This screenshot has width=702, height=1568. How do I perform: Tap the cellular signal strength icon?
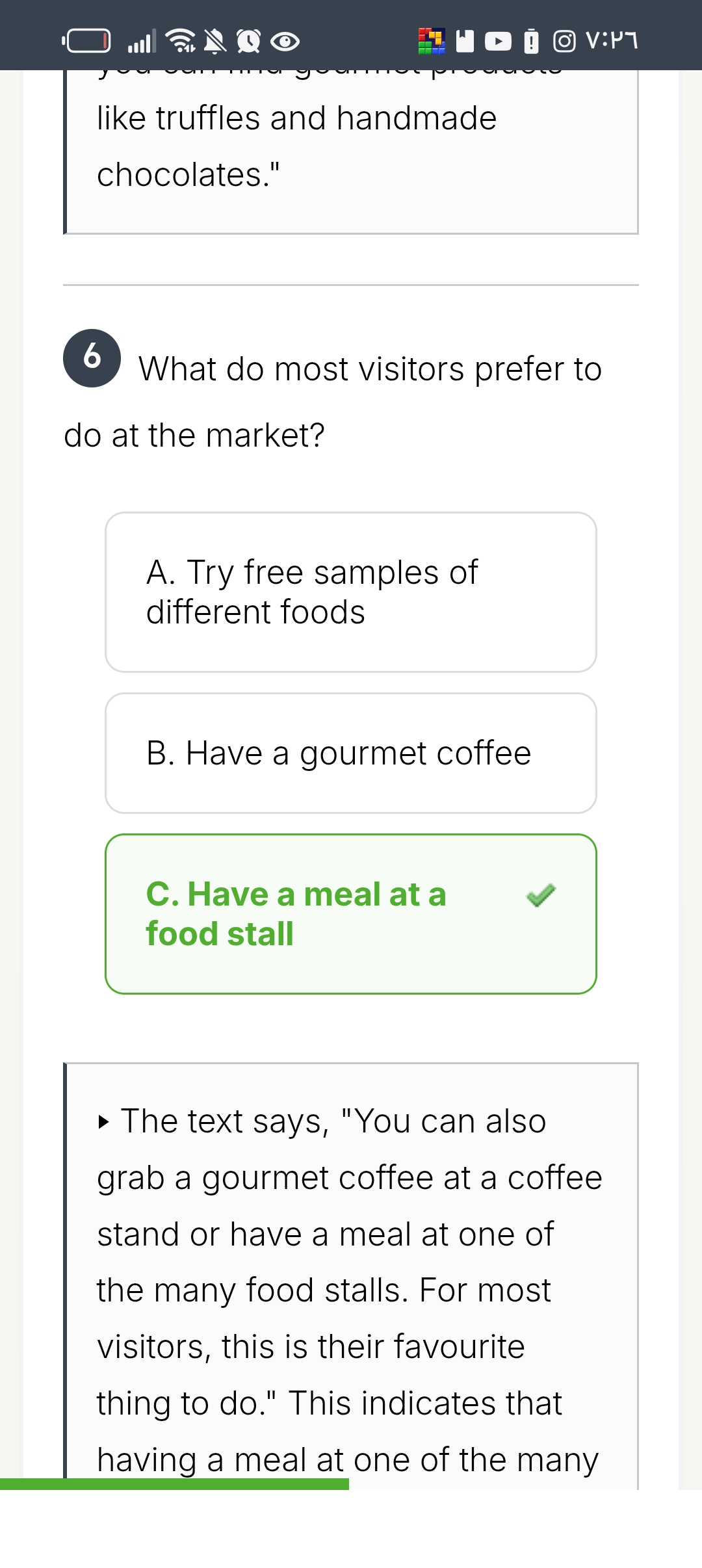point(142,42)
